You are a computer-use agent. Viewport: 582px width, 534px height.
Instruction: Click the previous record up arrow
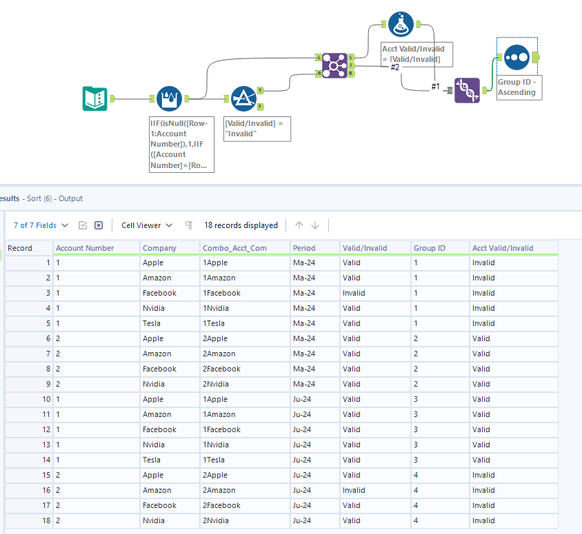[x=299, y=225]
